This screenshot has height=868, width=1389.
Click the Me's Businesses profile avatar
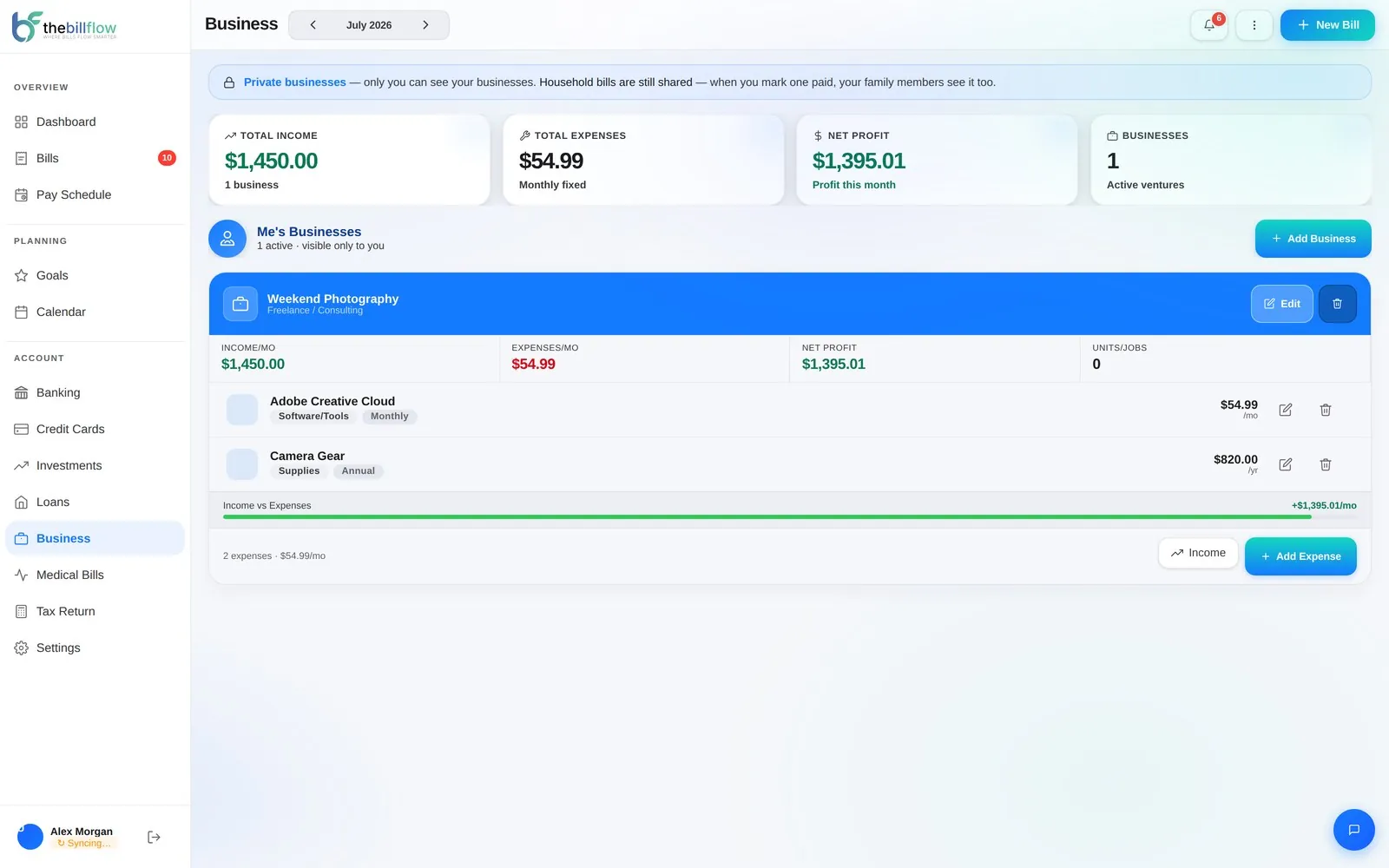point(227,239)
